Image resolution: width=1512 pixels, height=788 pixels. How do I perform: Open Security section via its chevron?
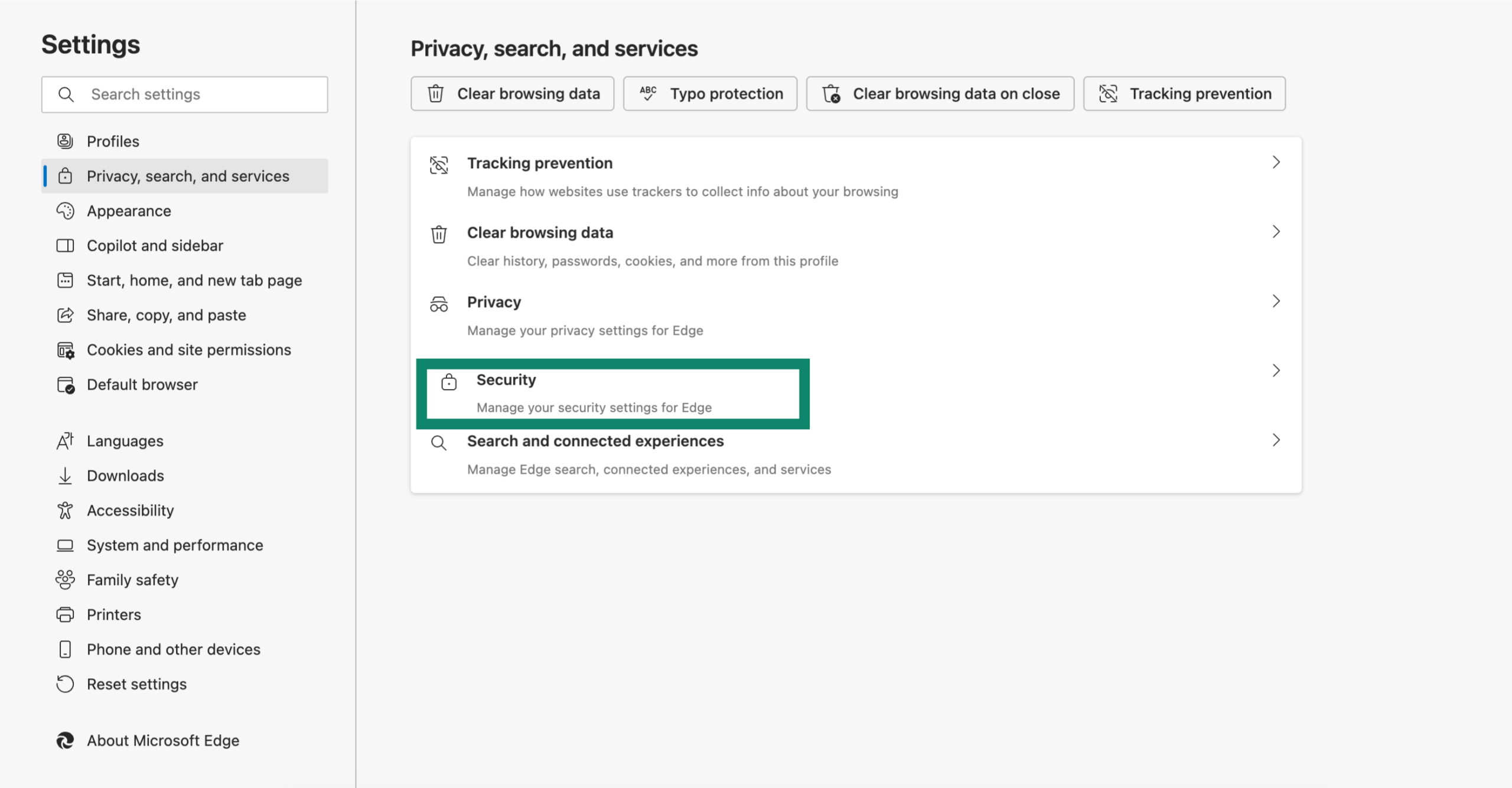[1276, 371]
